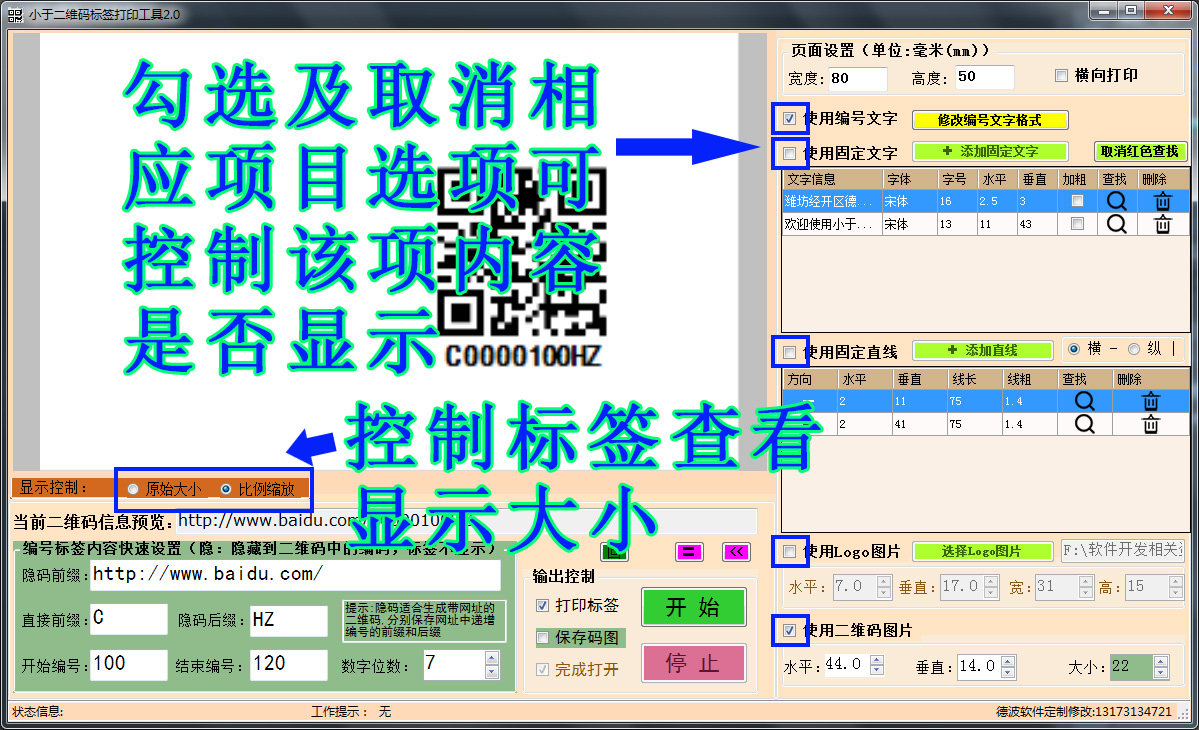Enable 保存码图 checkbox
The width and height of the screenshot is (1199, 730).
[542, 638]
